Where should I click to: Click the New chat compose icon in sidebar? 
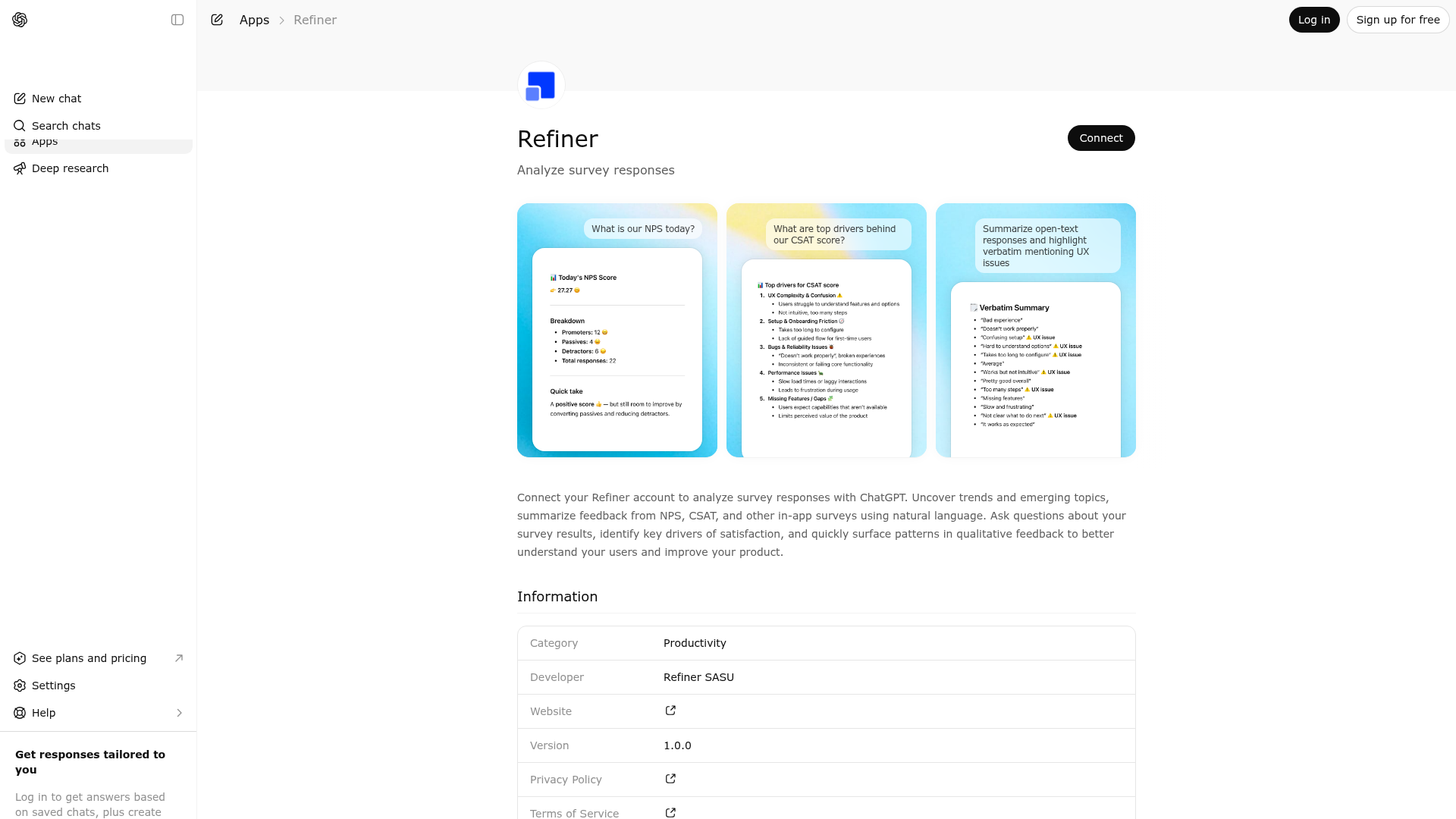tap(20, 99)
